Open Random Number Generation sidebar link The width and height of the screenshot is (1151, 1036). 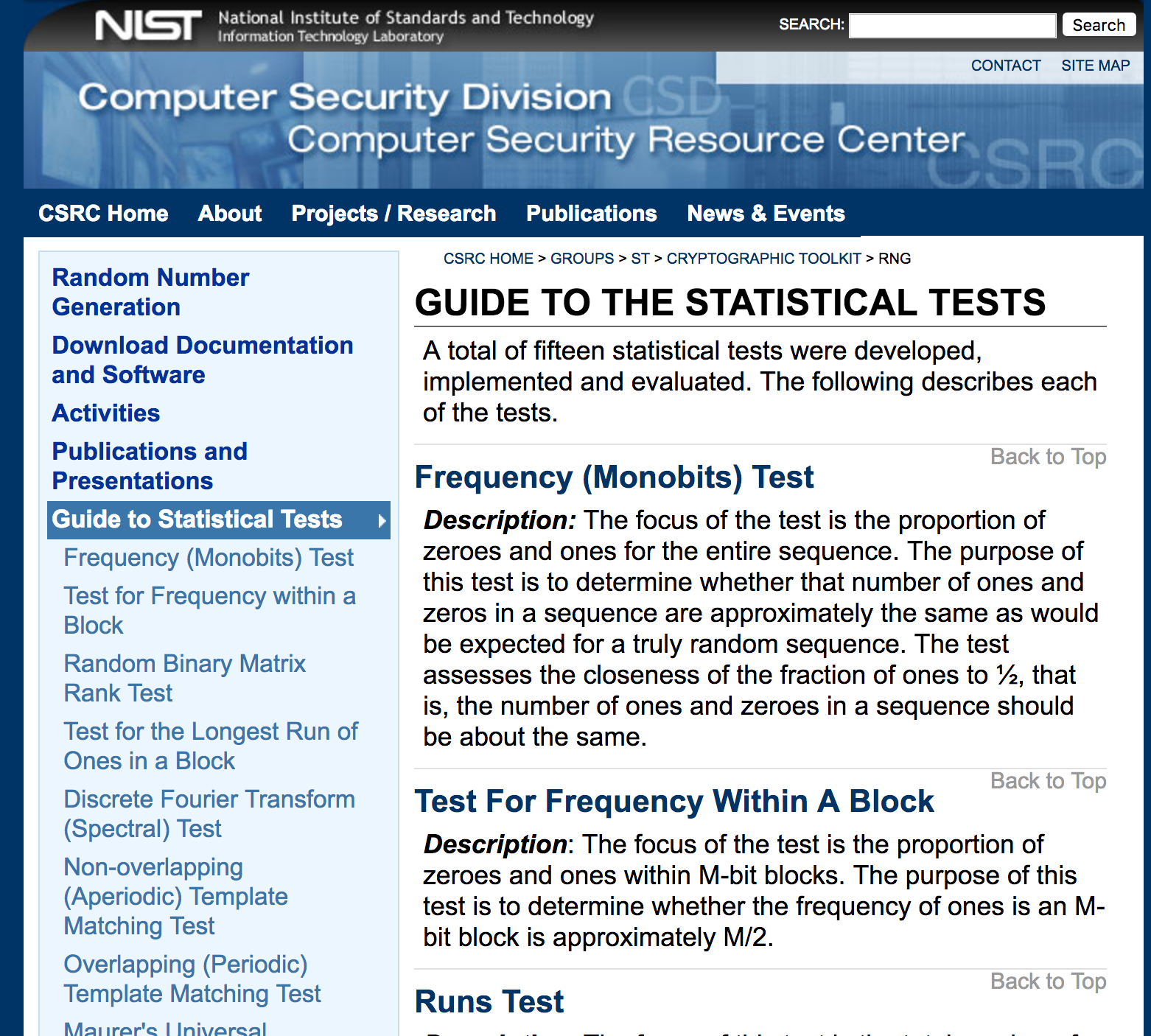coord(150,292)
